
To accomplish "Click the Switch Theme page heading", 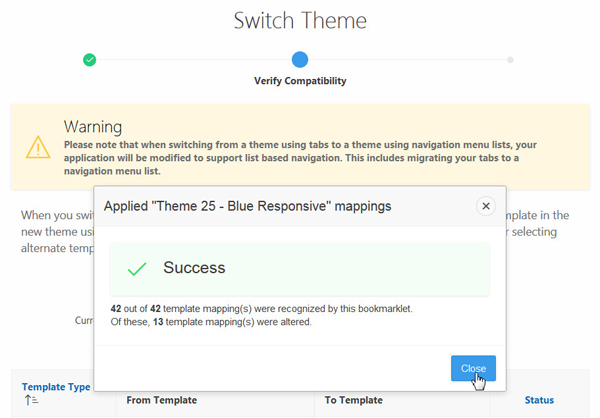I will [300, 20].
